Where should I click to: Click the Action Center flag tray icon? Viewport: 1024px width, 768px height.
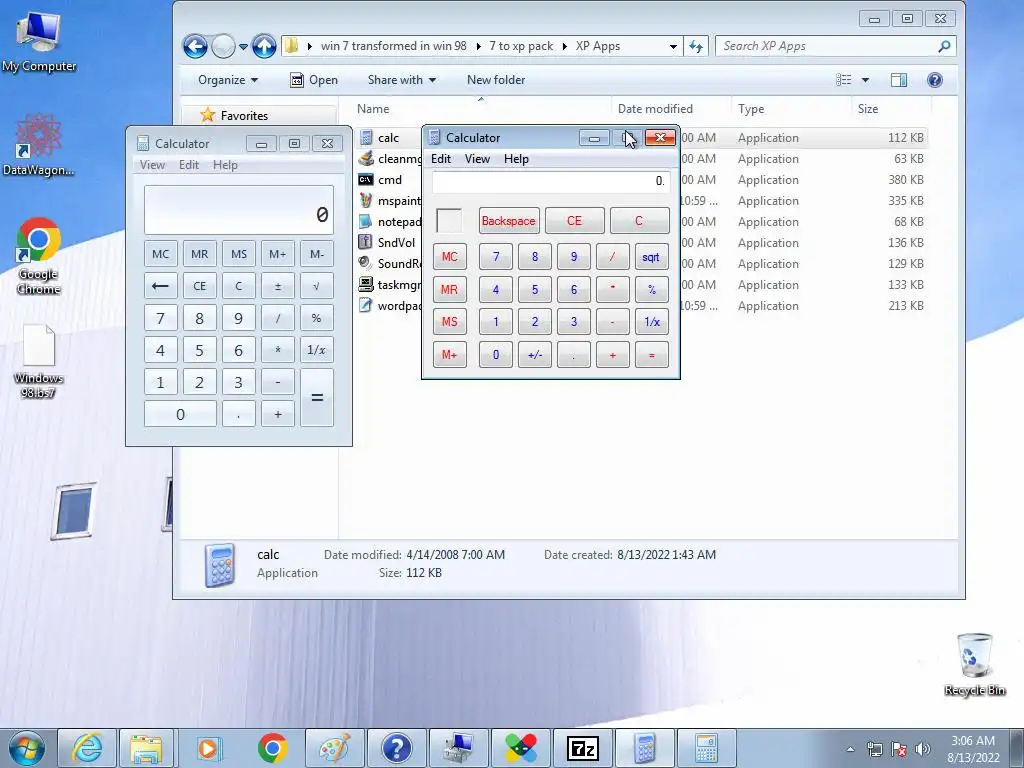pos(899,749)
